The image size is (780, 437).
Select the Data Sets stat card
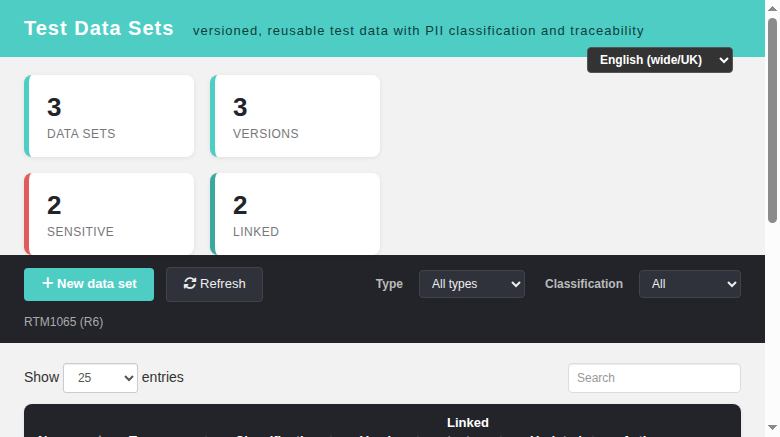[109, 116]
